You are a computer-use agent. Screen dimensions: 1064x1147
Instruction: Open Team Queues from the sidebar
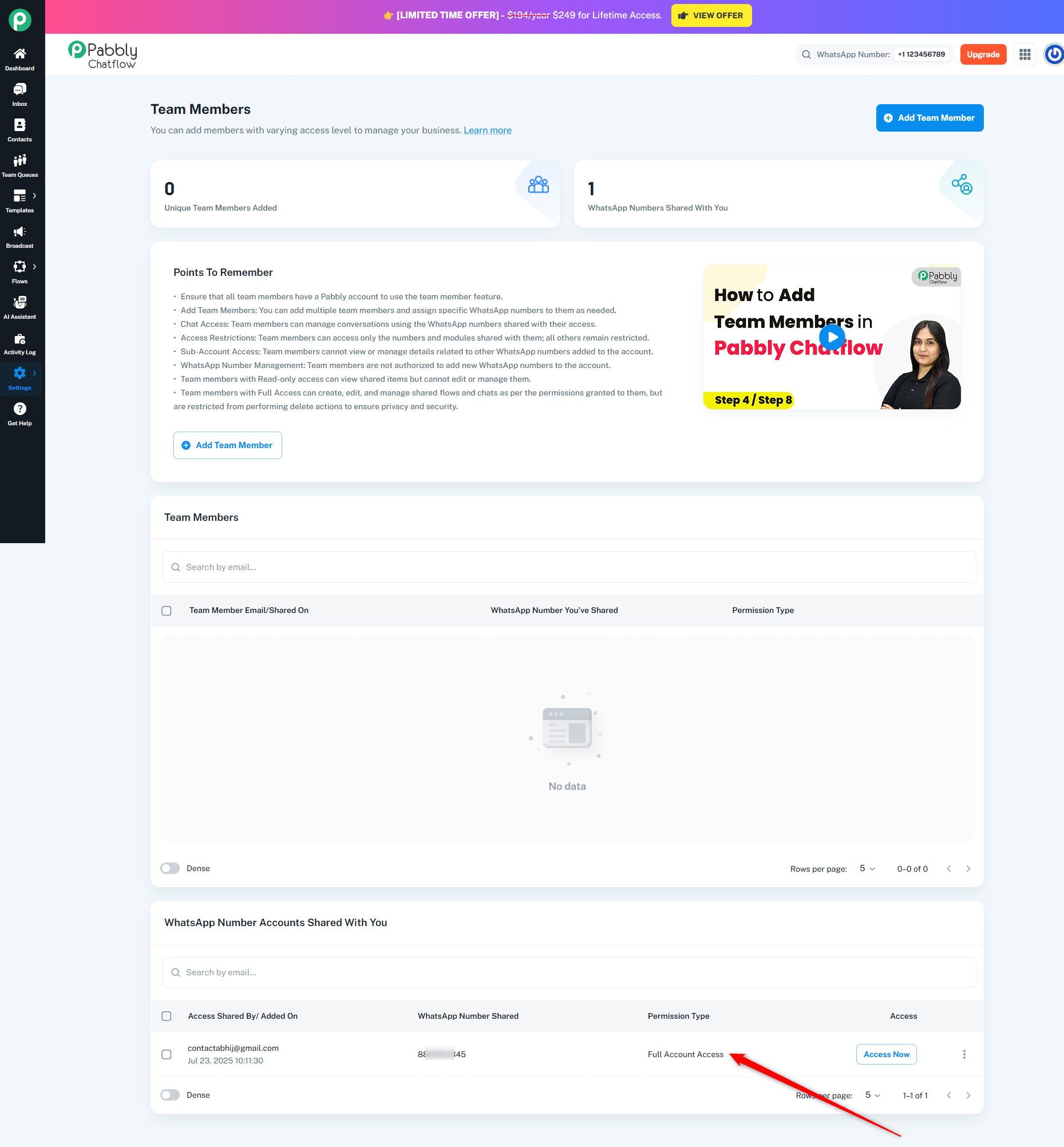coord(19,166)
